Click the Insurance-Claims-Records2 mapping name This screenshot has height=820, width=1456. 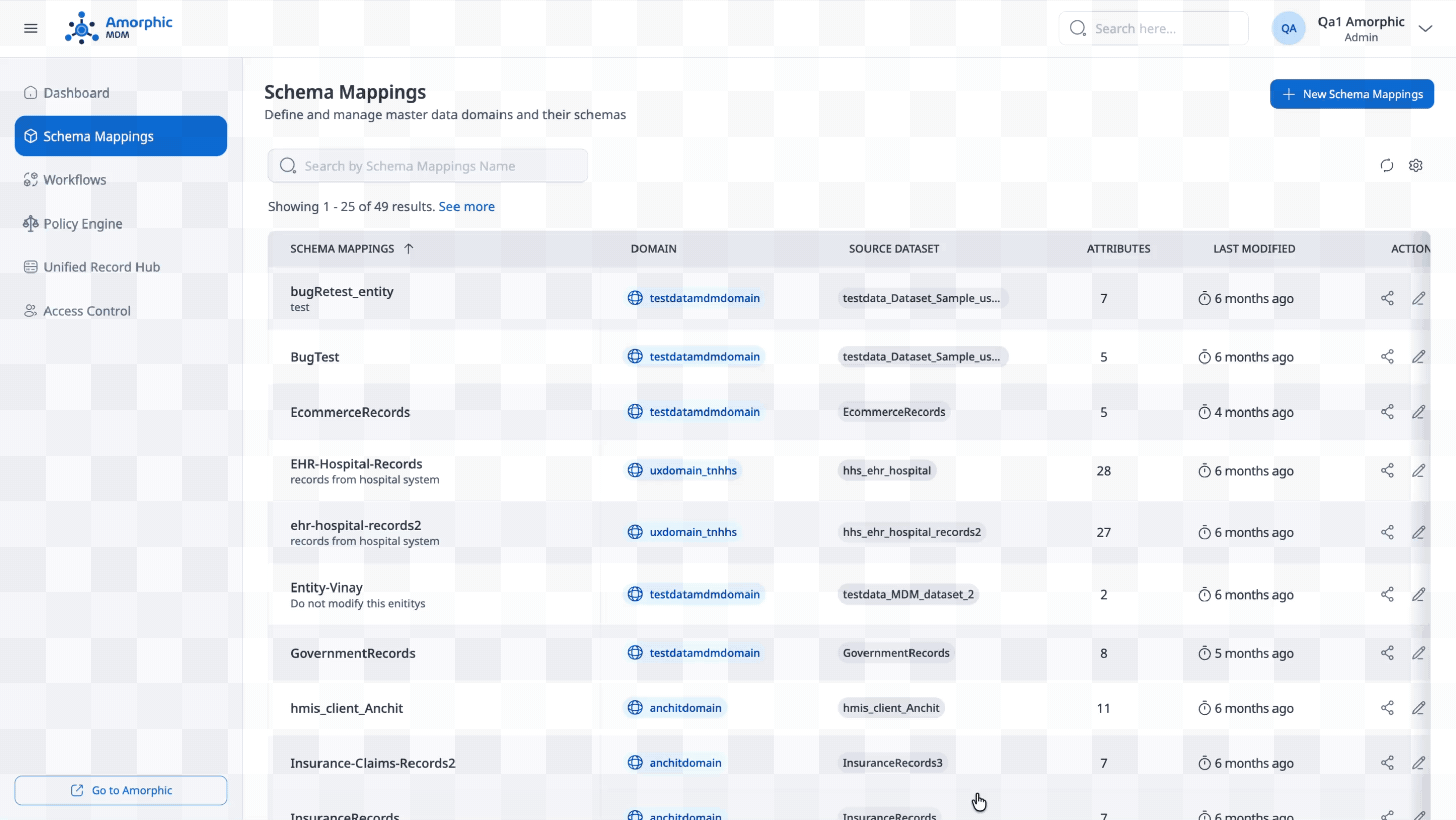(x=373, y=763)
